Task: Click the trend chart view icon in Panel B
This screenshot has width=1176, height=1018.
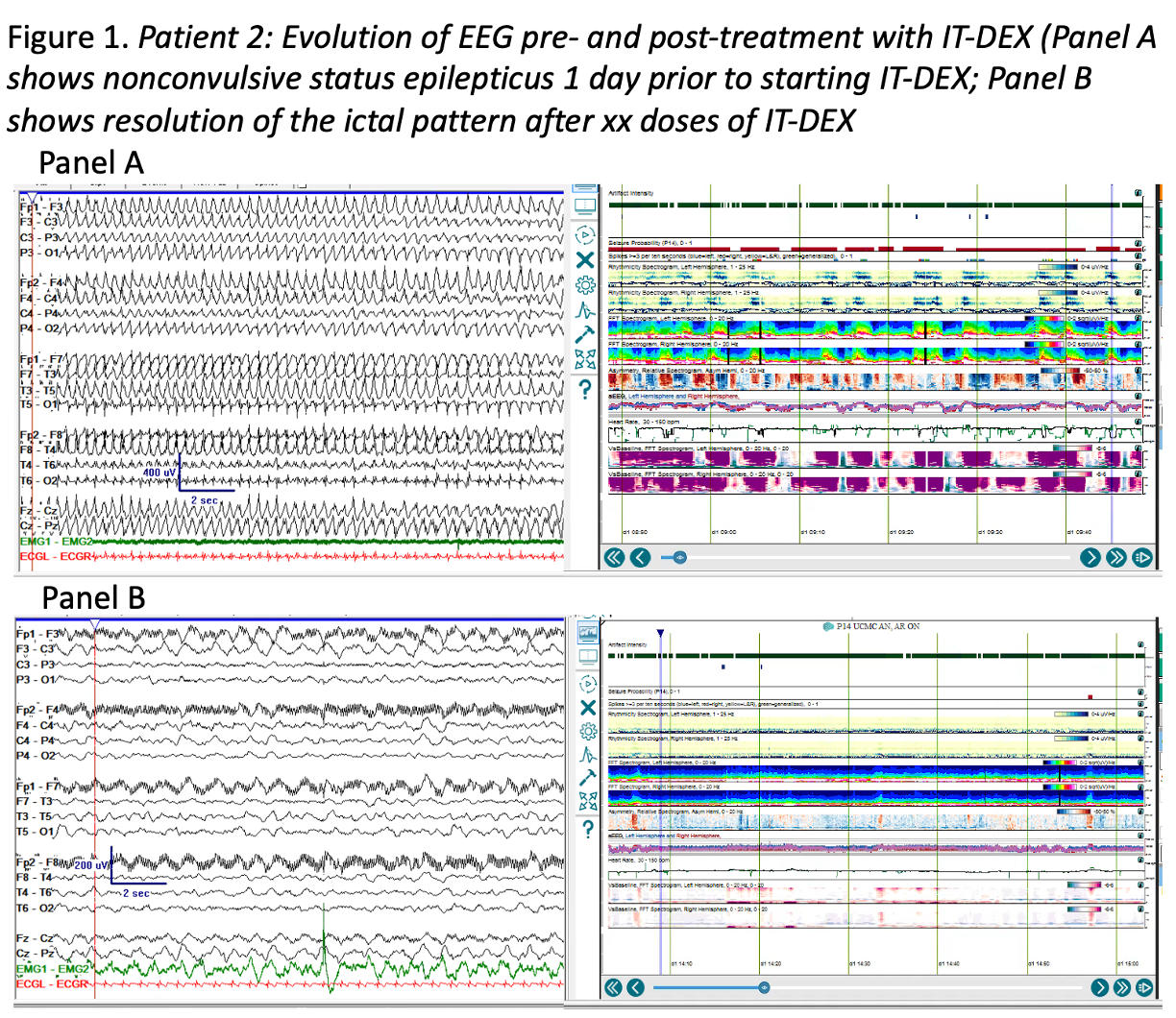Action: tap(586, 632)
